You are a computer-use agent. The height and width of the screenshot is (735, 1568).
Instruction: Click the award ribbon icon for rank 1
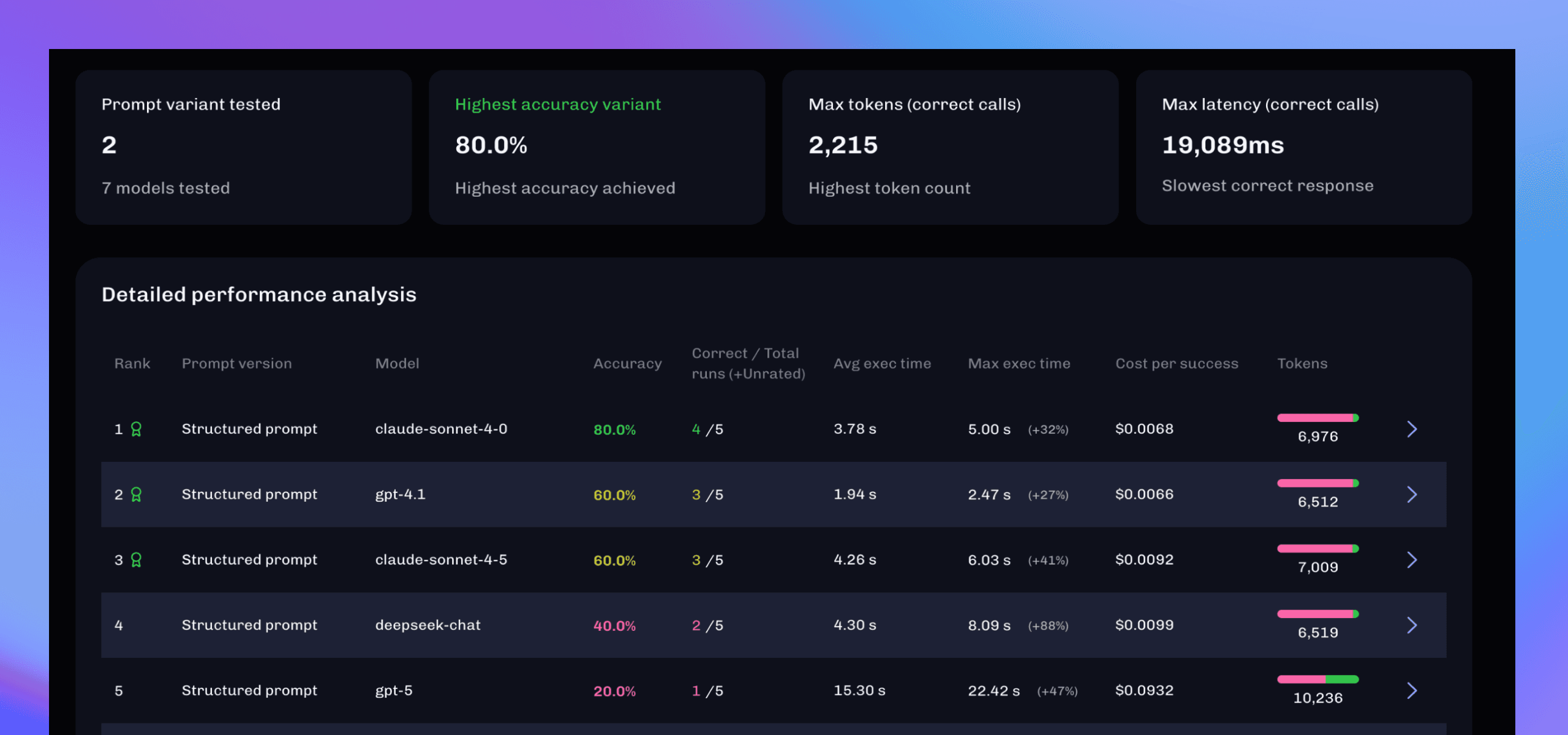click(x=136, y=429)
